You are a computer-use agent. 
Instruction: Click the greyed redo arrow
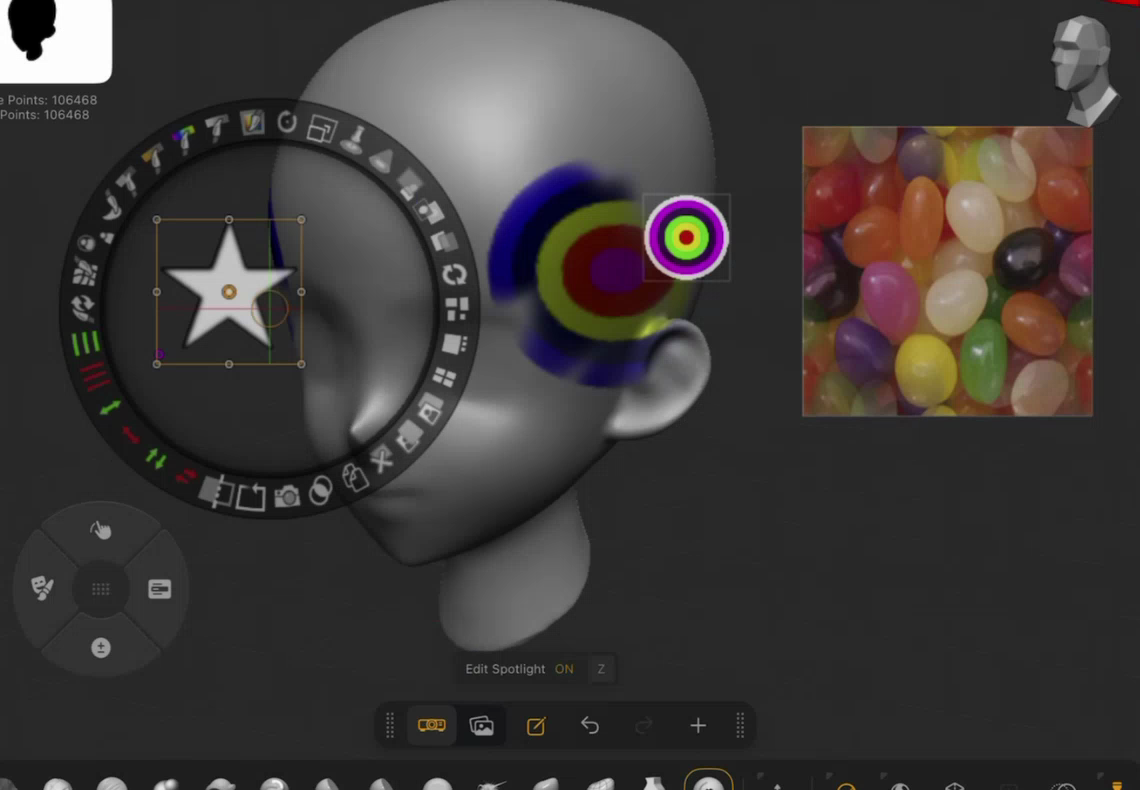coord(643,725)
